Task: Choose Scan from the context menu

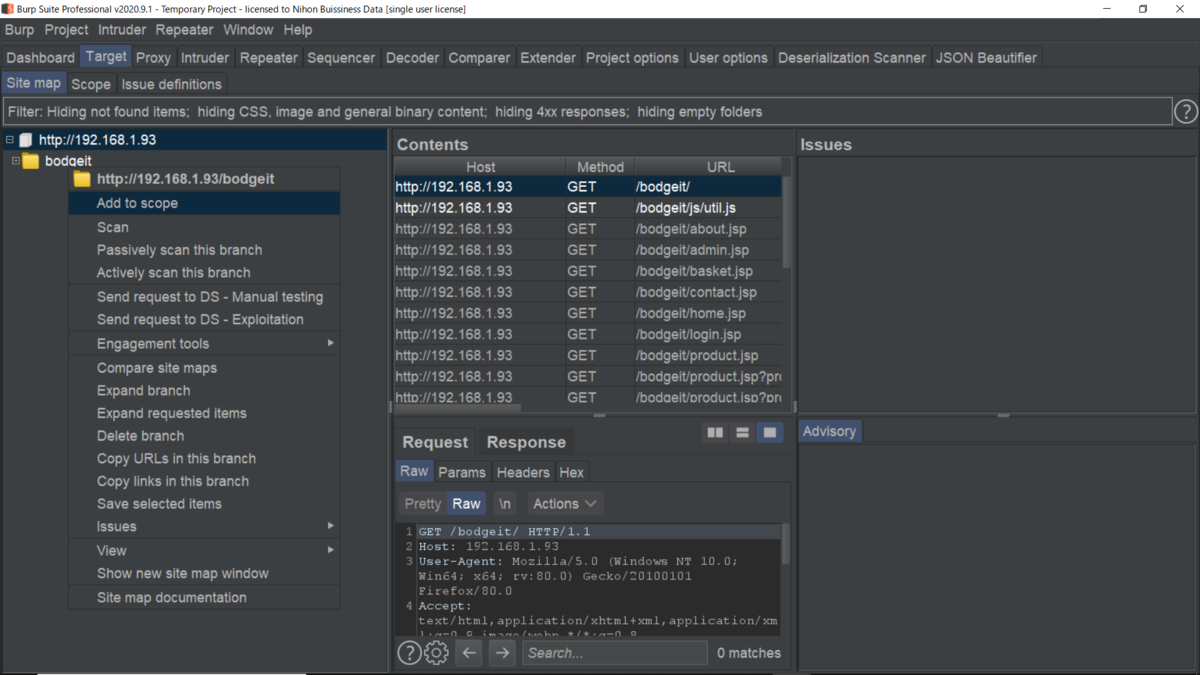Action: [204, 227]
